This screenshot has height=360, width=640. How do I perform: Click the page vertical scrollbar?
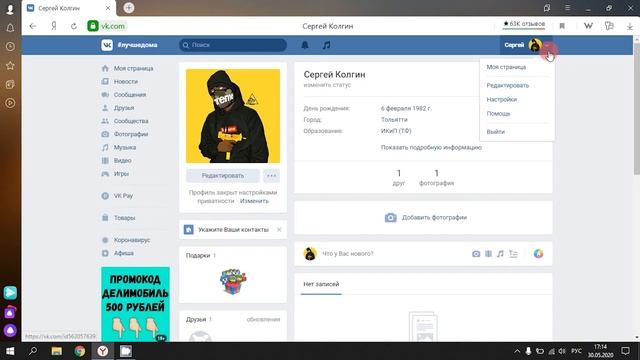click(636, 108)
